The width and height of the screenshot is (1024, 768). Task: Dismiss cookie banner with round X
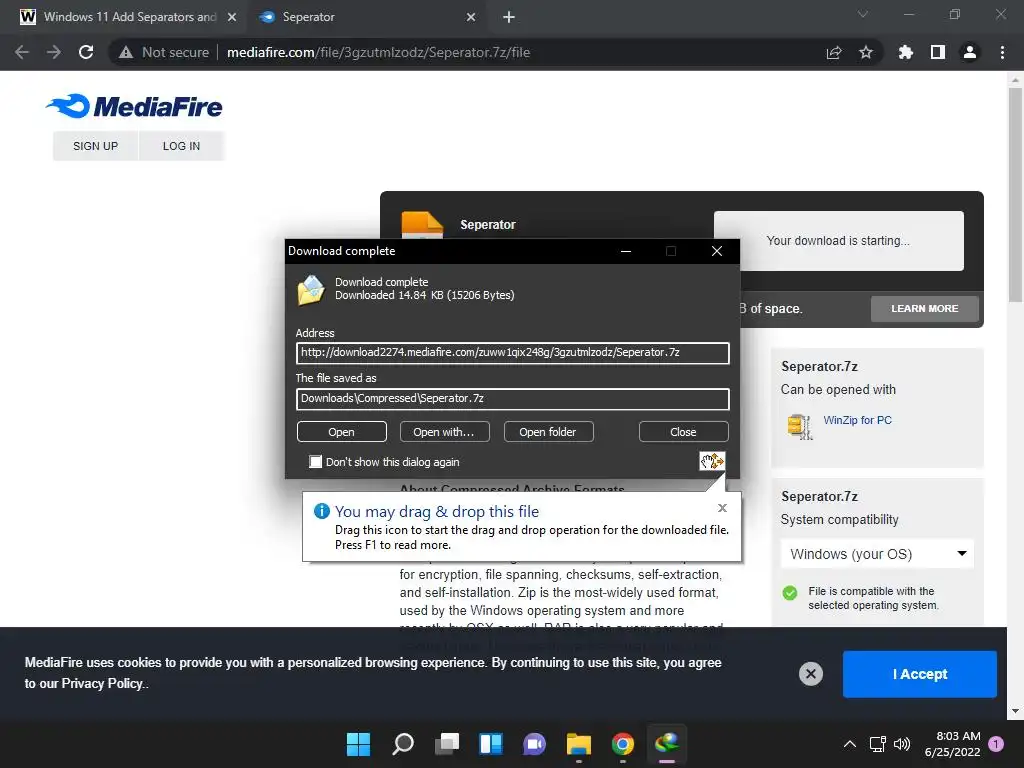click(810, 673)
